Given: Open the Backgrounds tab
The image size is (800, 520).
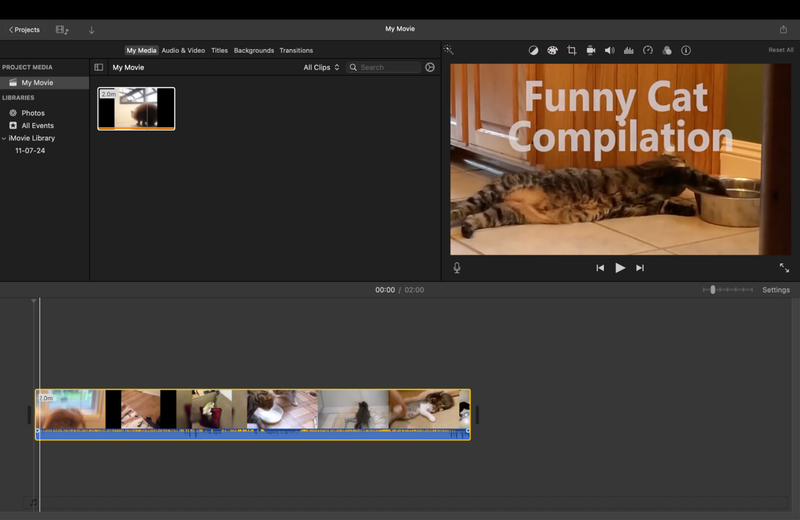Looking at the screenshot, I should (x=254, y=51).
